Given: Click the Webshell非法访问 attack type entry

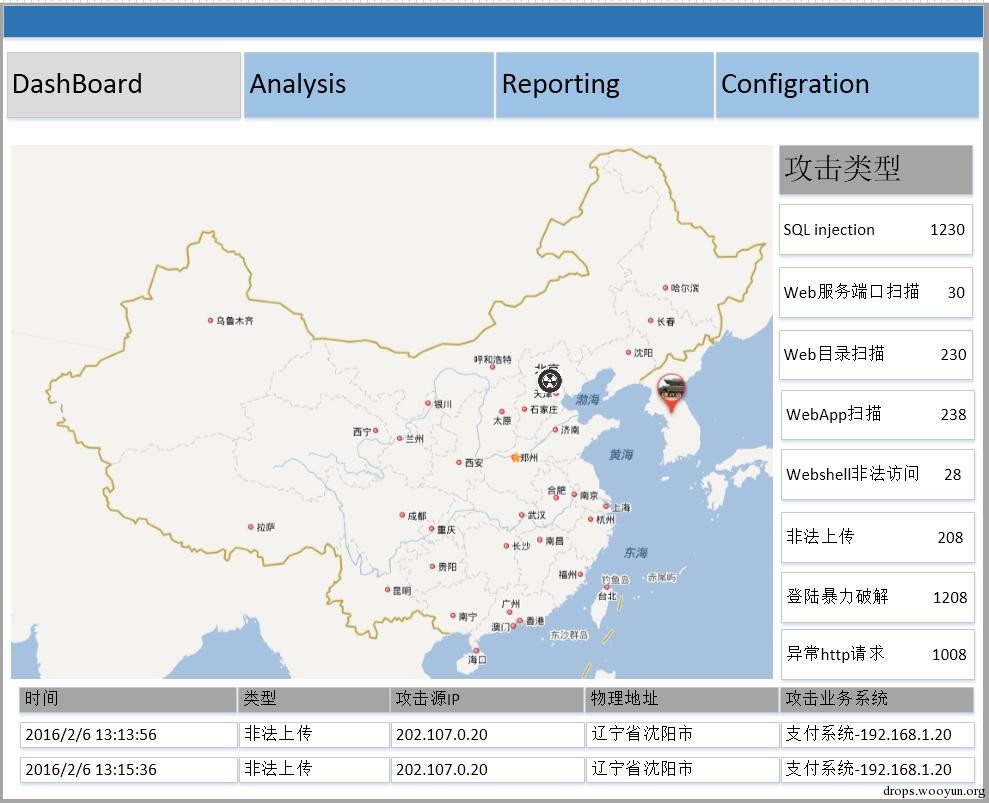Looking at the screenshot, I should (x=877, y=474).
